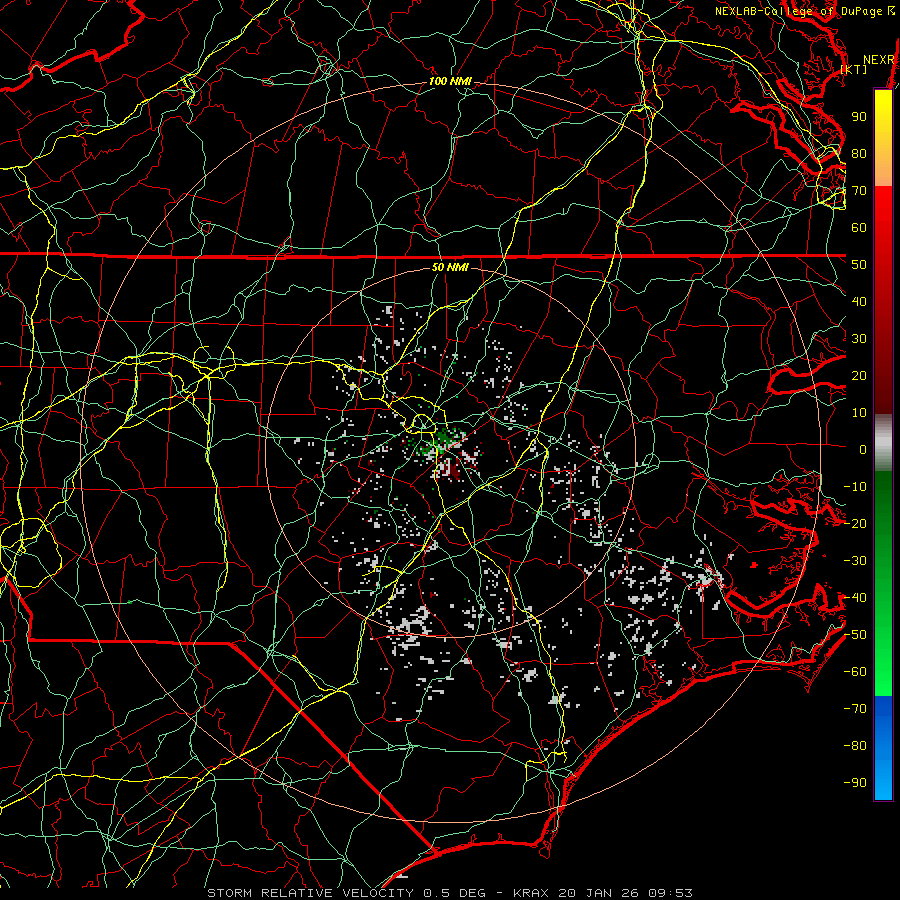Click the NEXR label at top right
This screenshot has width=900, height=900.
(x=879, y=60)
